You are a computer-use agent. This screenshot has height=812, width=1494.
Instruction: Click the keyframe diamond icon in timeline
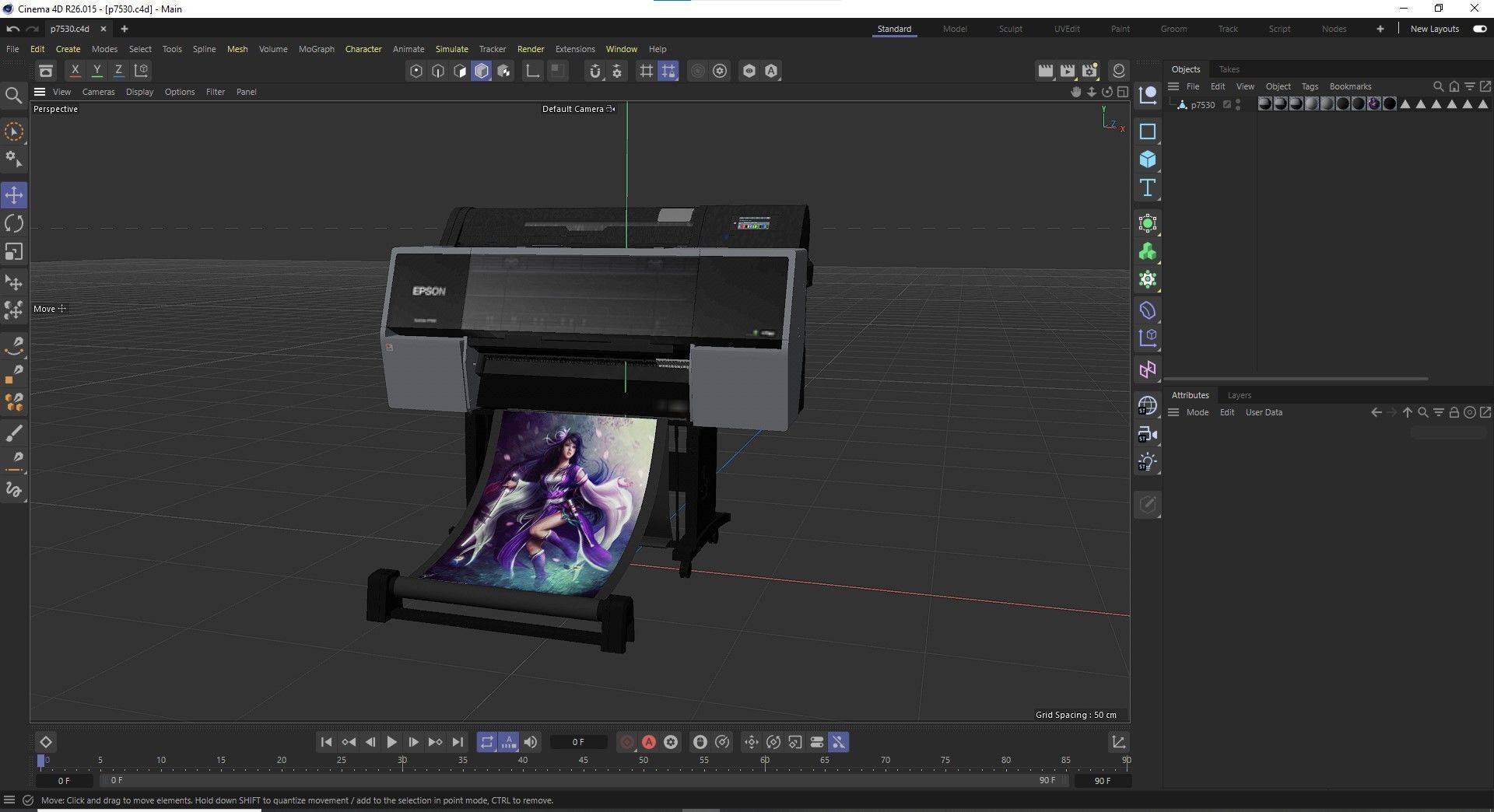click(x=45, y=742)
